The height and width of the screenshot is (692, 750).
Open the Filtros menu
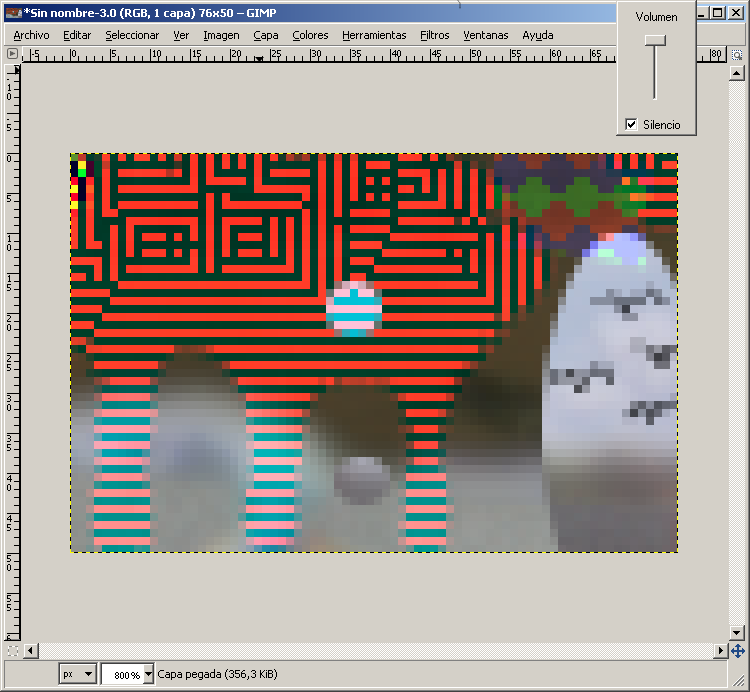pos(434,35)
